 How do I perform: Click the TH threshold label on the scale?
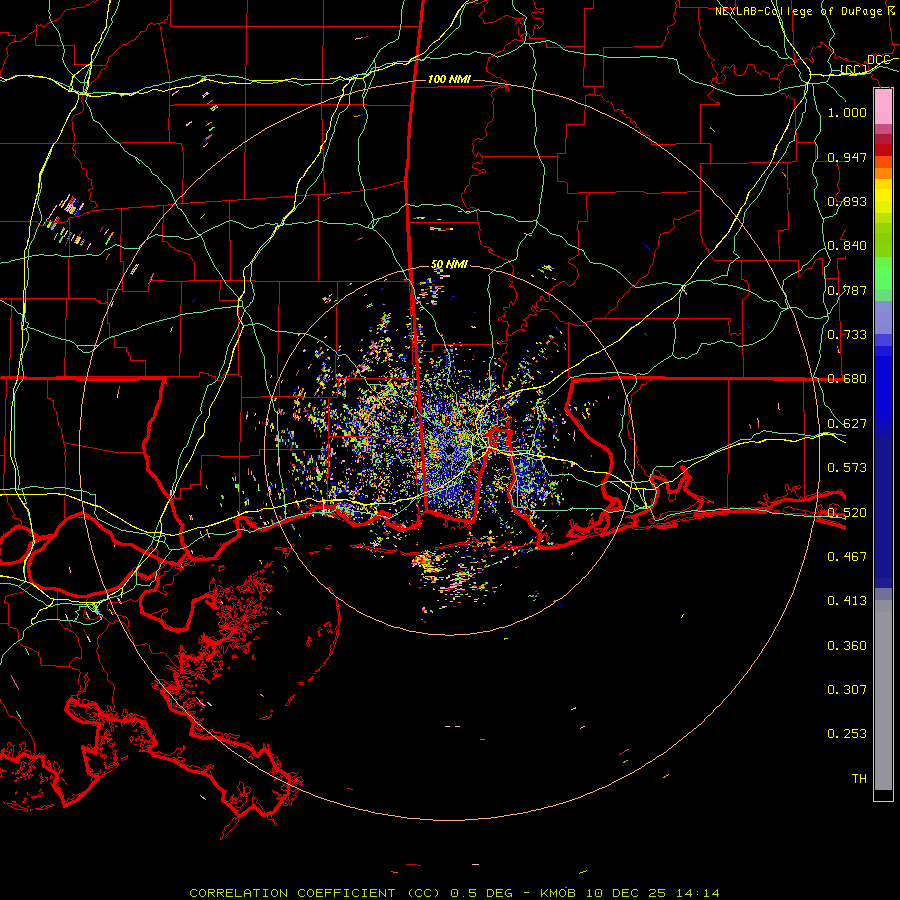859,779
